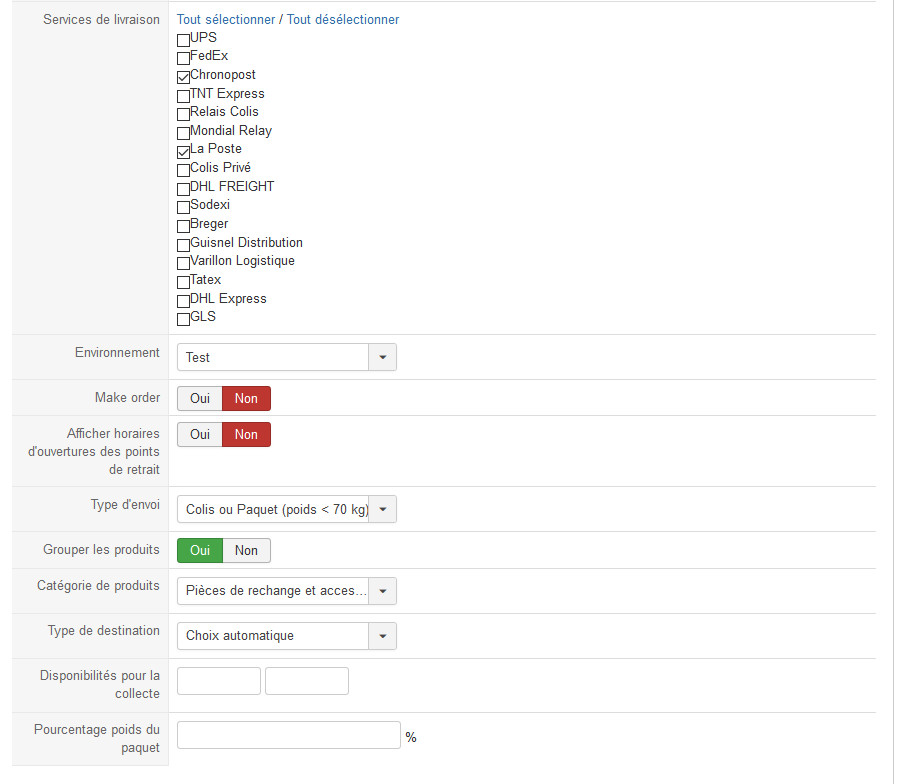Check the UPS delivery service checkbox
Viewport: 904px width, 784px height.
click(x=183, y=40)
